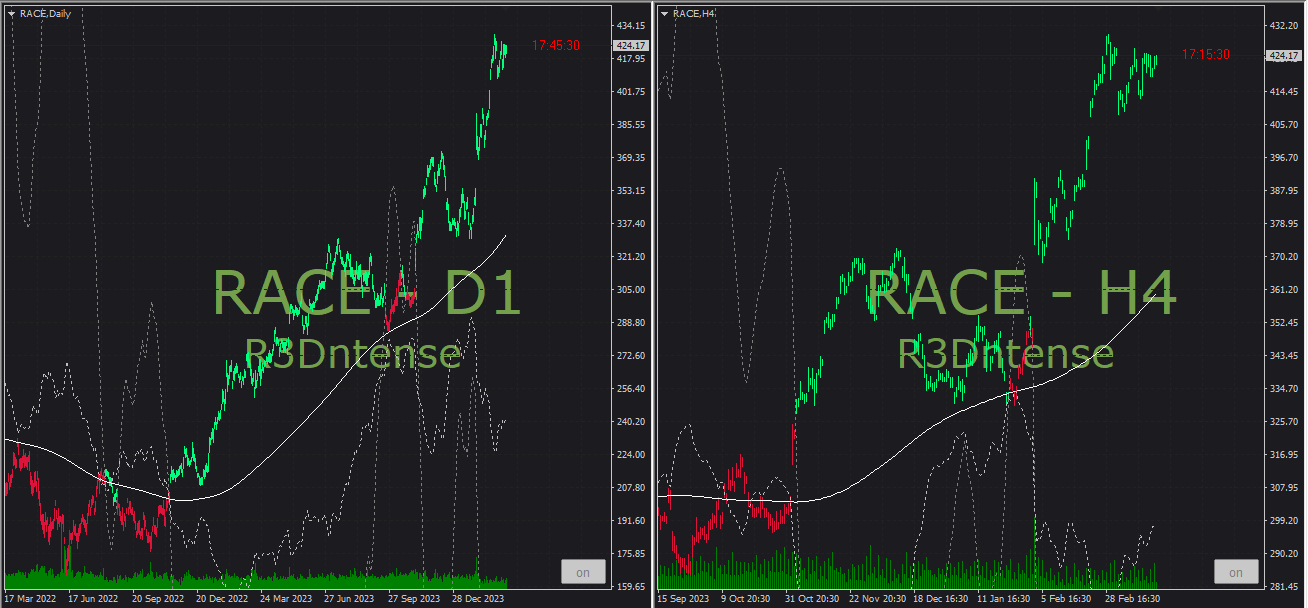Click the 353.15 price axis label
The image size is (1308, 608).
(x=630, y=190)
